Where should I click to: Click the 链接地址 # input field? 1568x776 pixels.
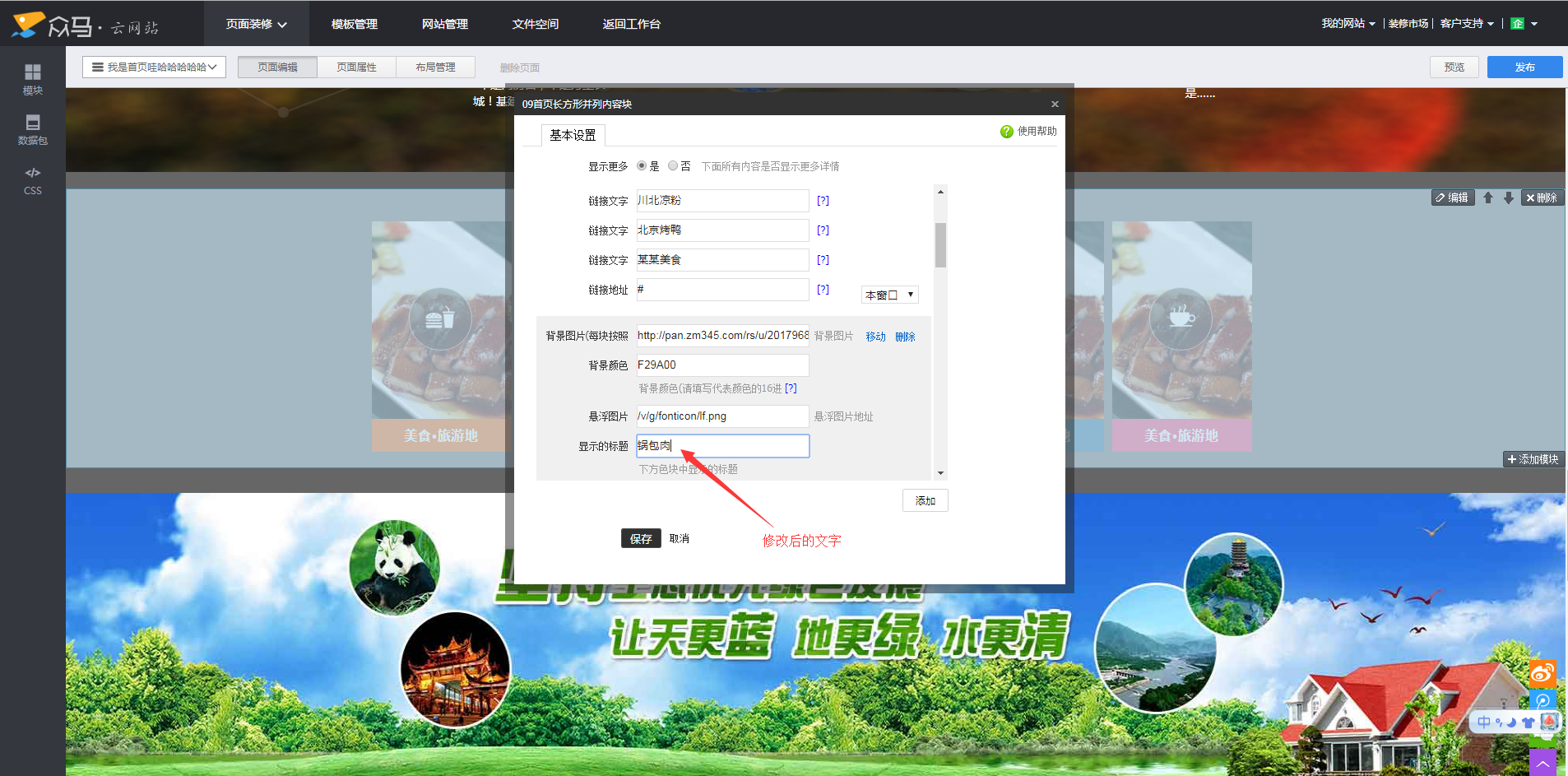[722, 289]
